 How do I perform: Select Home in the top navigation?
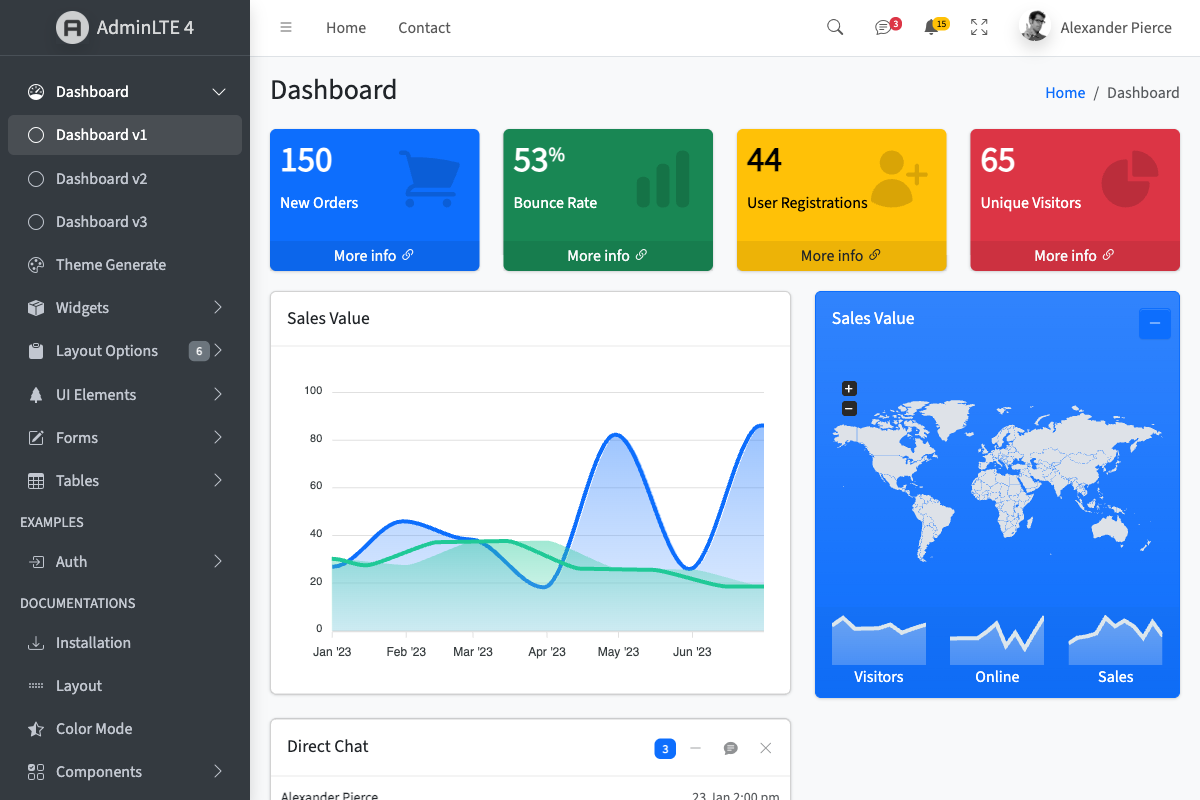tap(346, 27)
